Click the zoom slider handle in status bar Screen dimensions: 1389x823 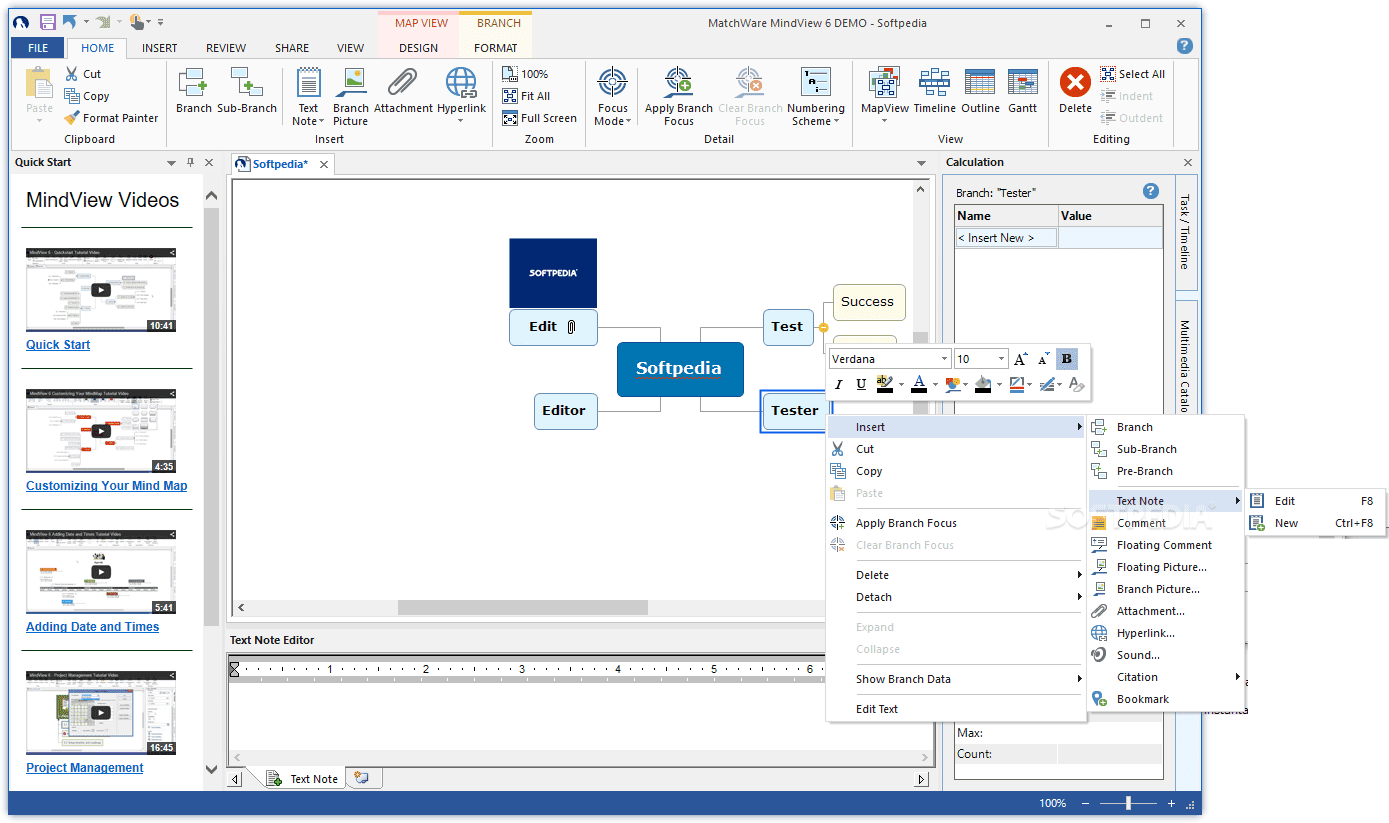[1128, 803]
